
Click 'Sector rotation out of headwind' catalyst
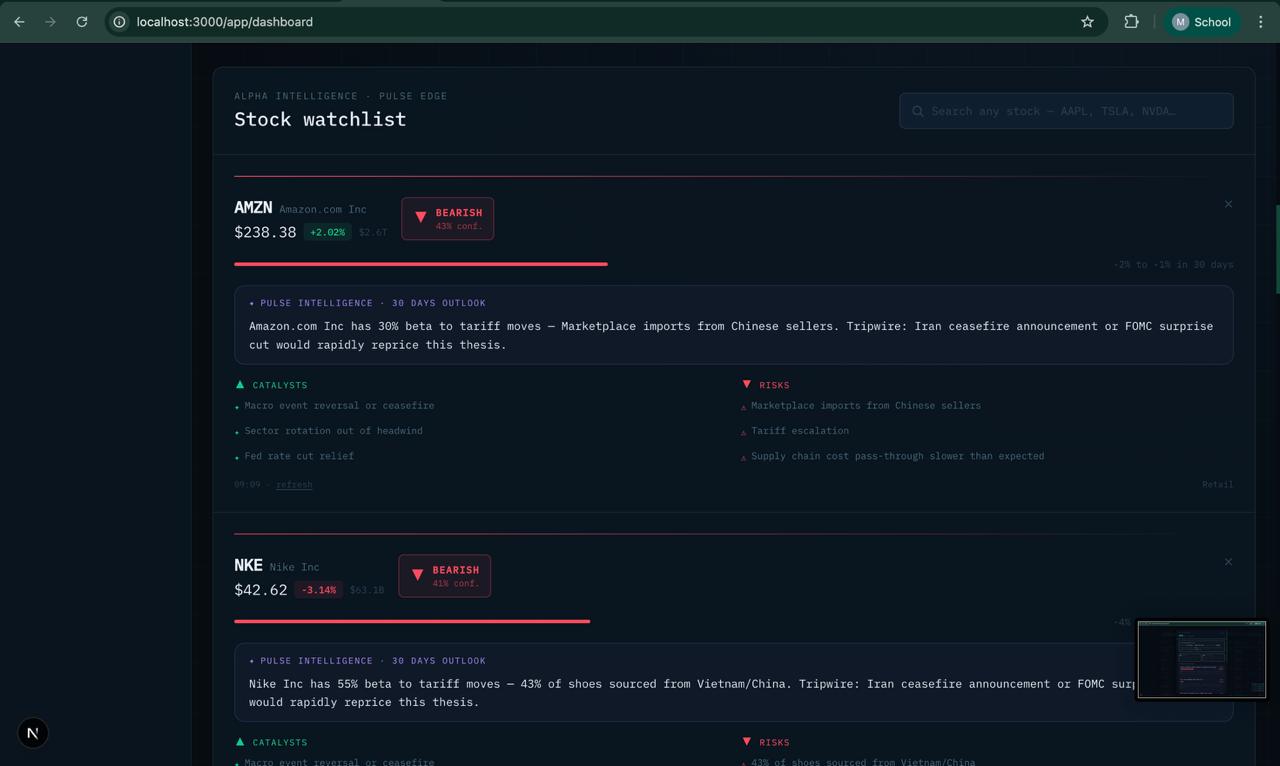(333, 431)
